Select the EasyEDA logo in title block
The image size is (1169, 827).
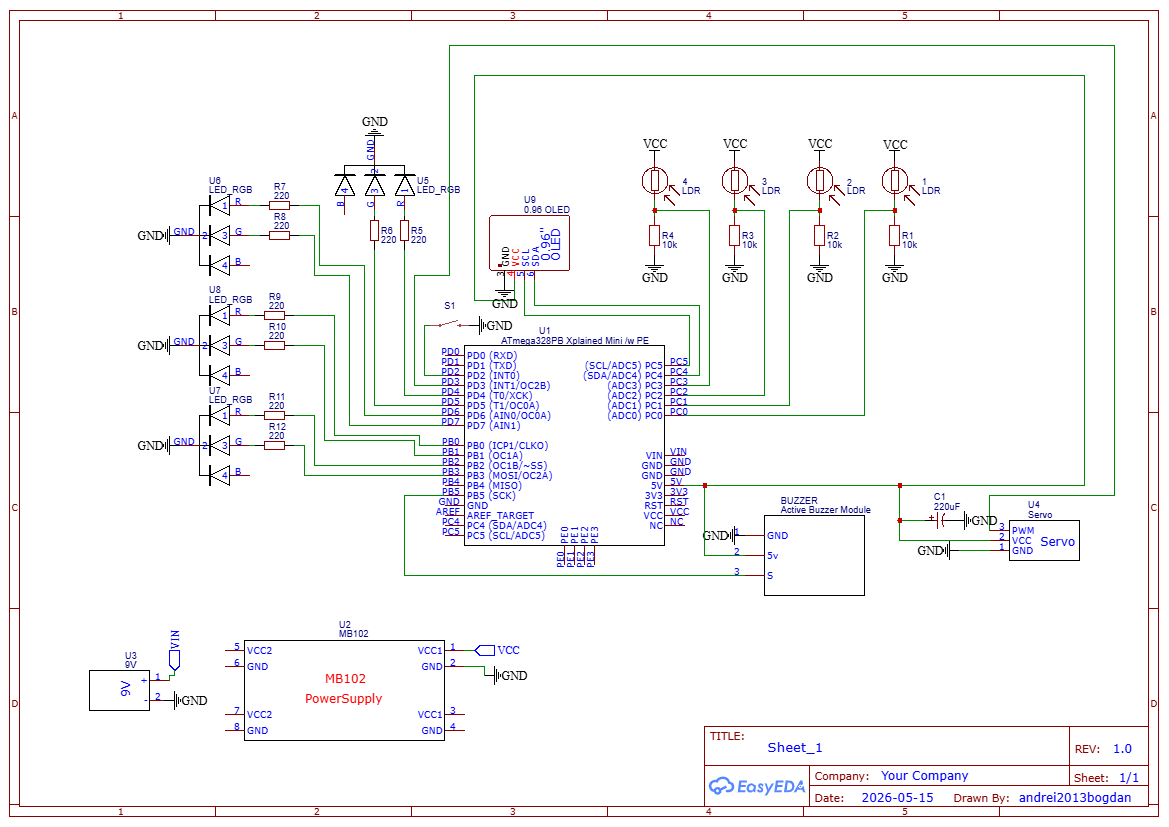point(756,786)
